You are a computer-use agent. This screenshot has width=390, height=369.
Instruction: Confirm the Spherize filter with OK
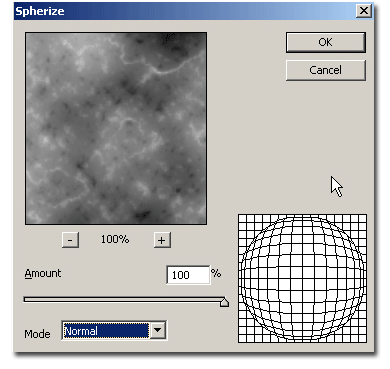point(326,42)
